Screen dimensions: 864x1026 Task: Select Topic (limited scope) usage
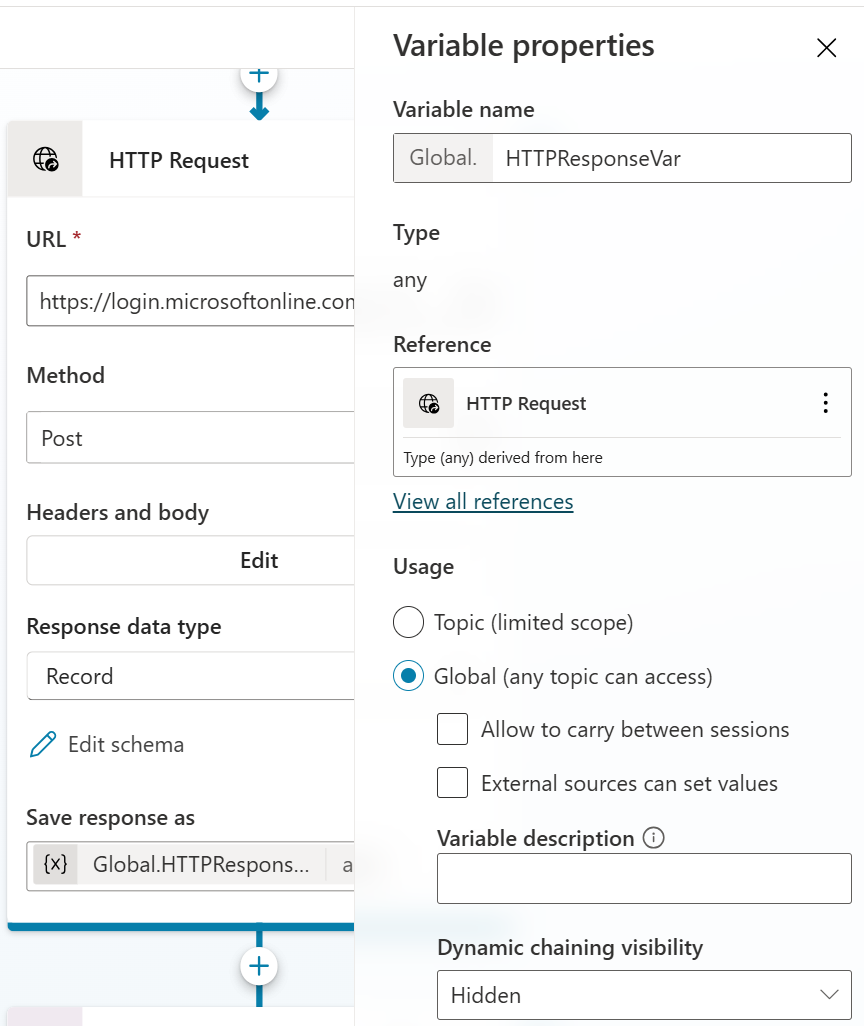point(408,623)
